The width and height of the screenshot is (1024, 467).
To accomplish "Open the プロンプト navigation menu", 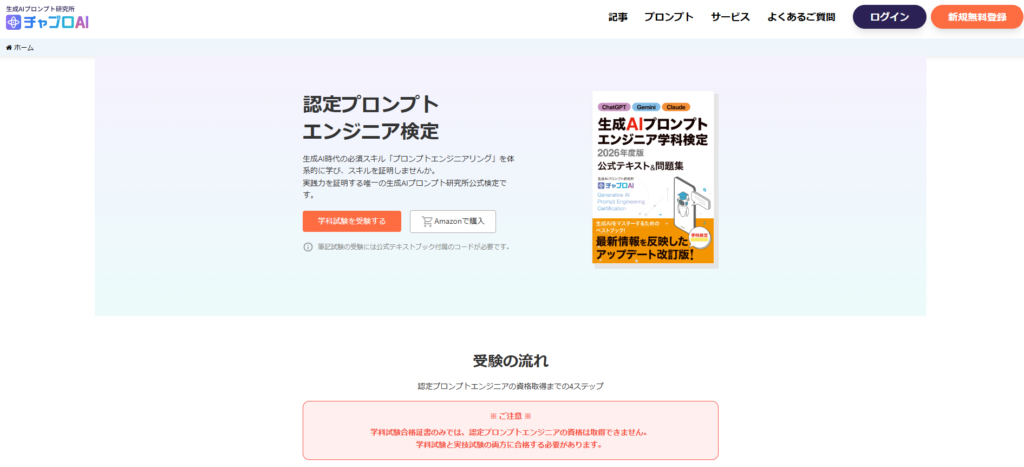I will coord(669,17).
